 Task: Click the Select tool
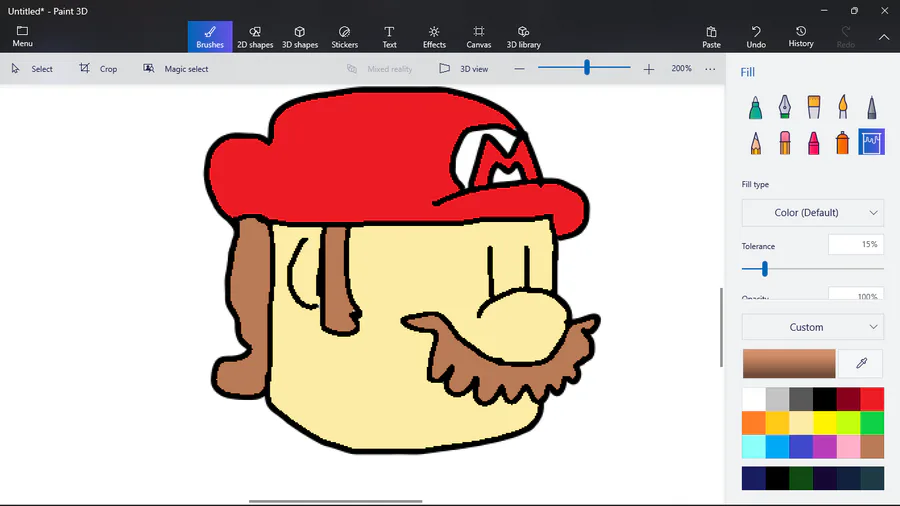click(32, 69)
